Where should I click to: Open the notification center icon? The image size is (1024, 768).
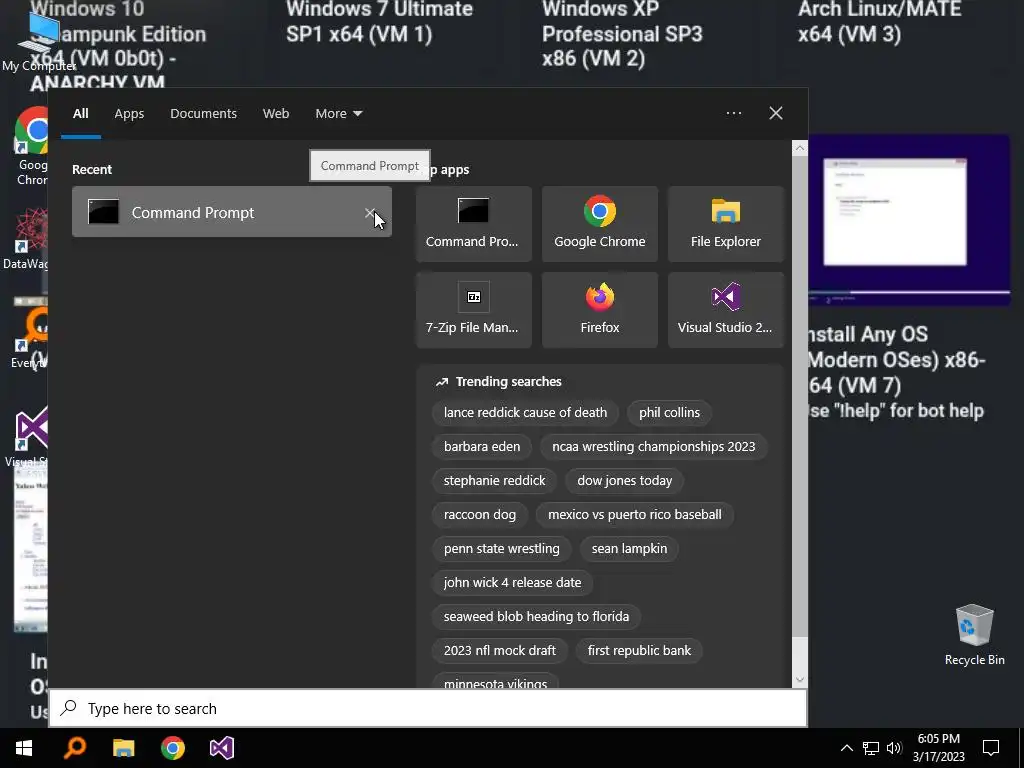[x=991, y=748]
